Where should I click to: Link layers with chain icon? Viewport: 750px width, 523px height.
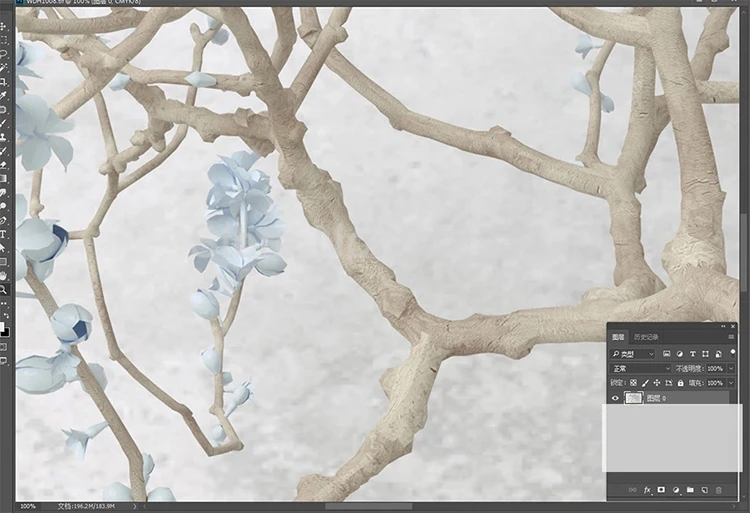633,490
